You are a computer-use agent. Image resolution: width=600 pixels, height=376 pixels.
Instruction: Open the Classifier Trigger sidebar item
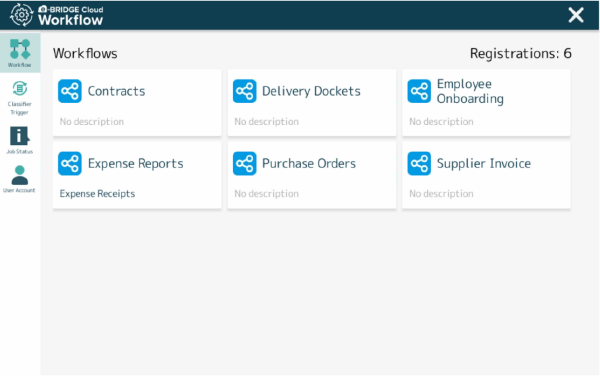pos(20,98)
